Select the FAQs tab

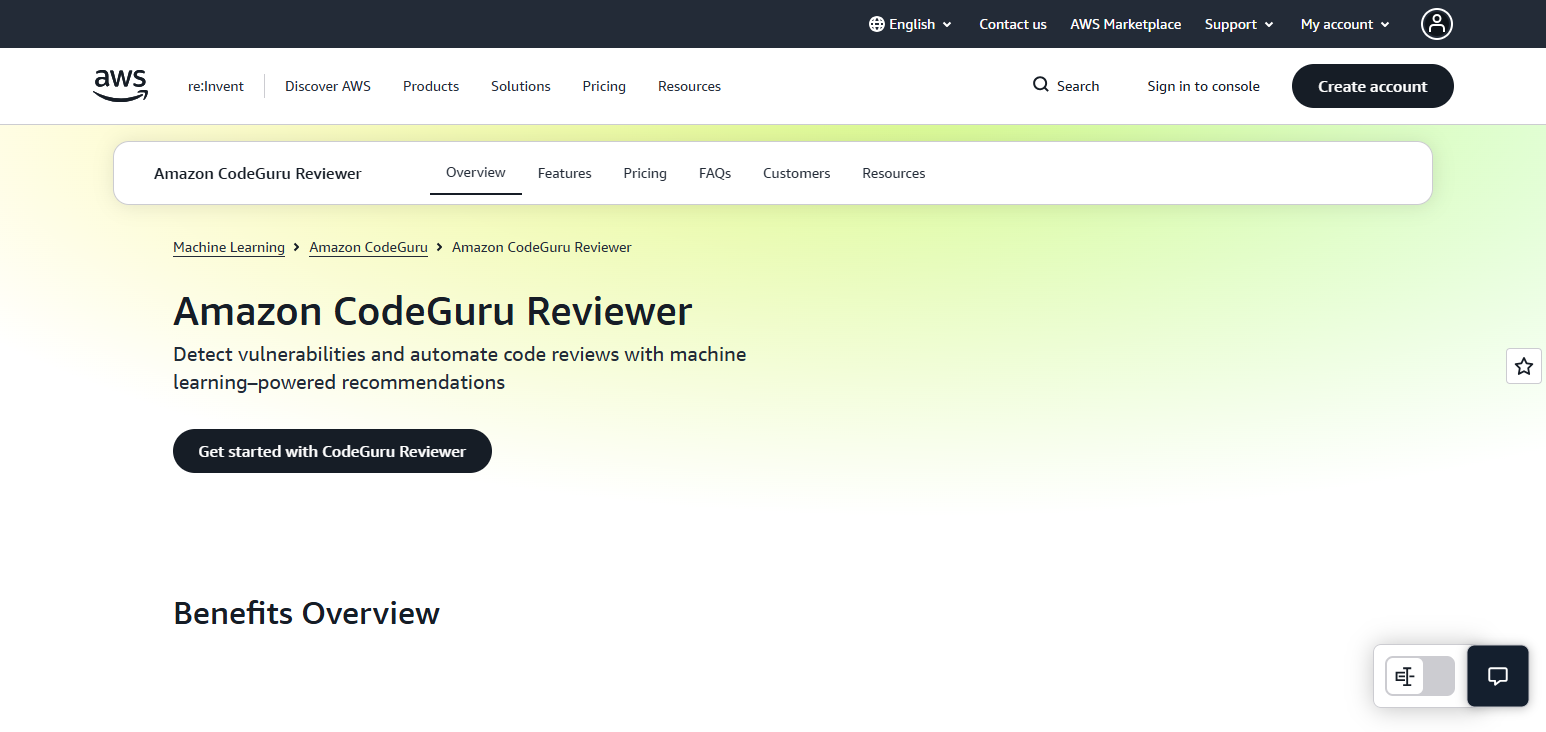point(715,173)
